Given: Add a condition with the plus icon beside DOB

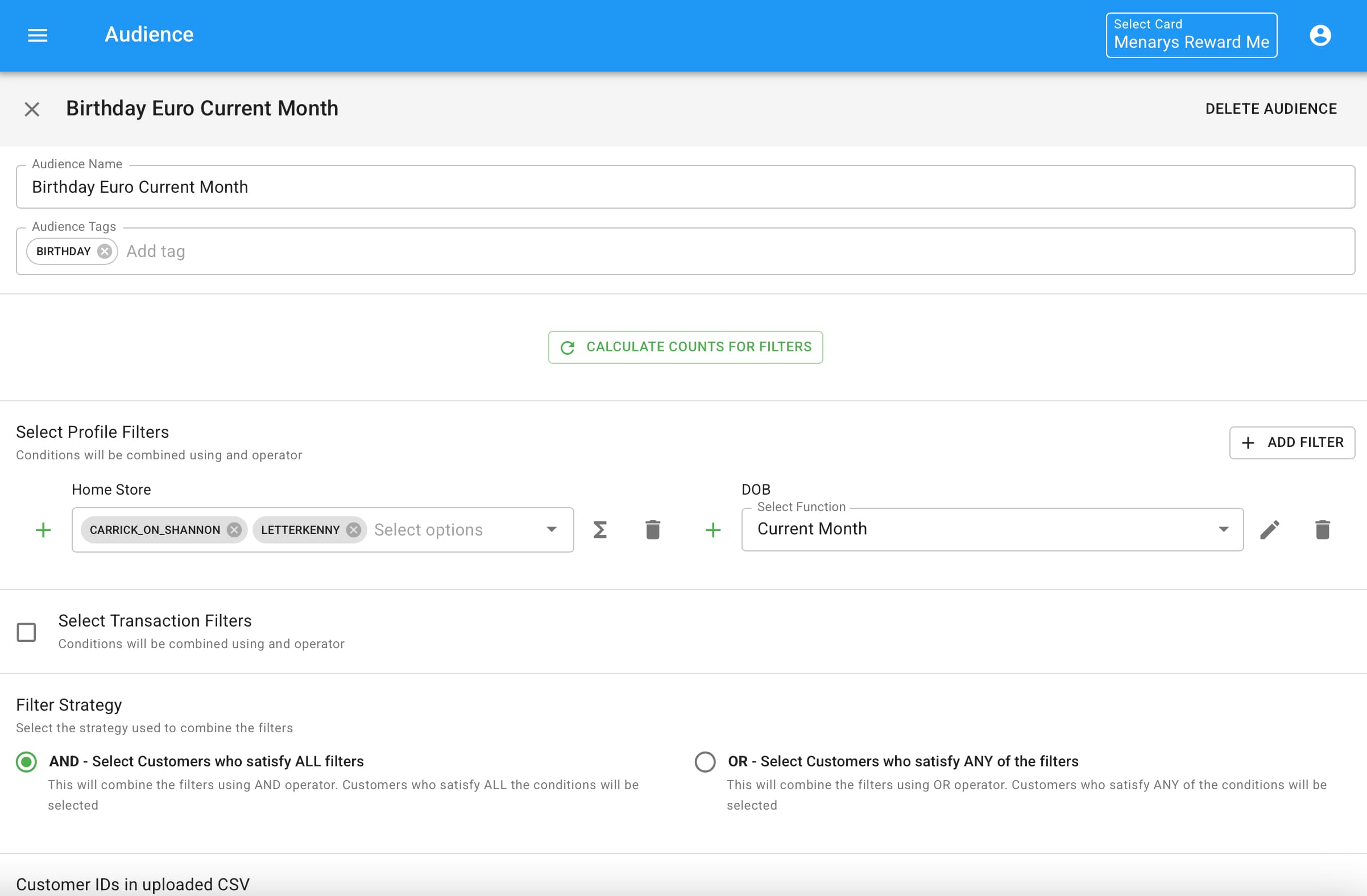Looking at the screenshot, I should click(713, 529).
